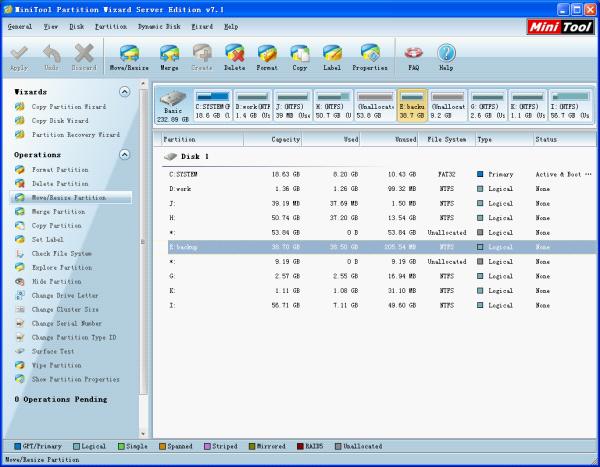This screenshot has height=467, width=600.
Task: Open the Help question mark icon
Action: [x=446, y=57]
